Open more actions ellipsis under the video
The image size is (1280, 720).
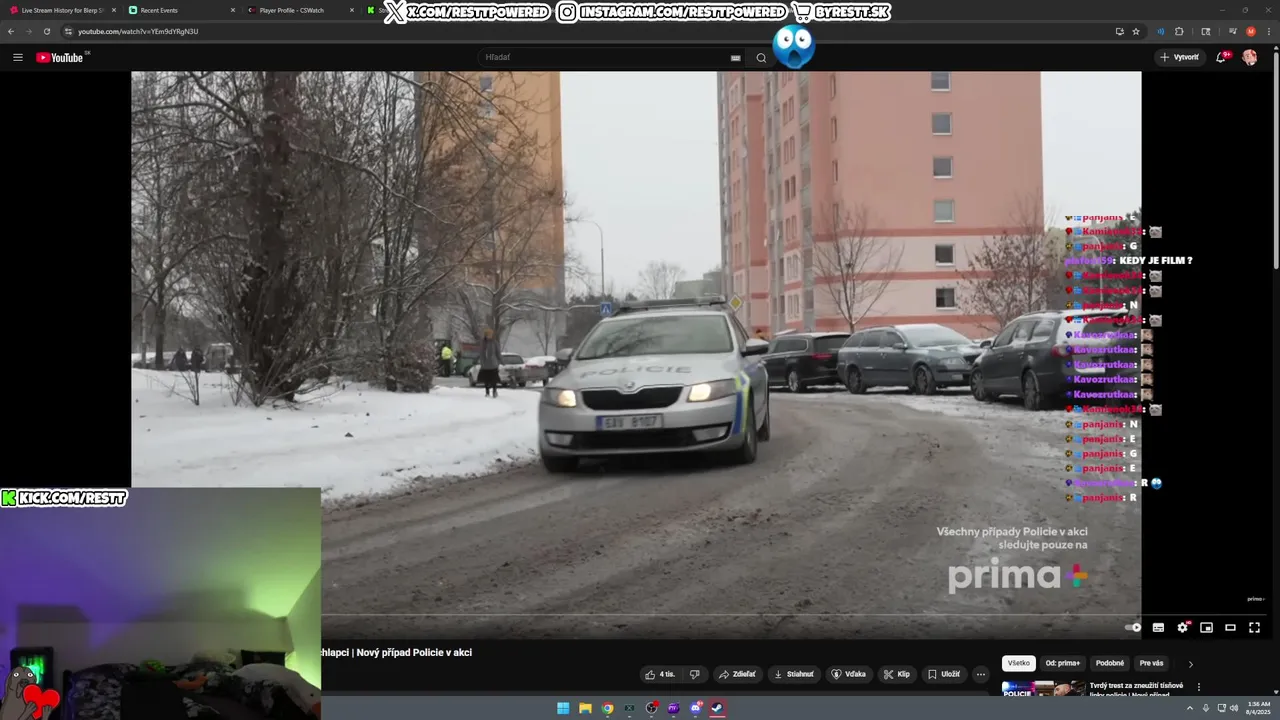point(981,674)
